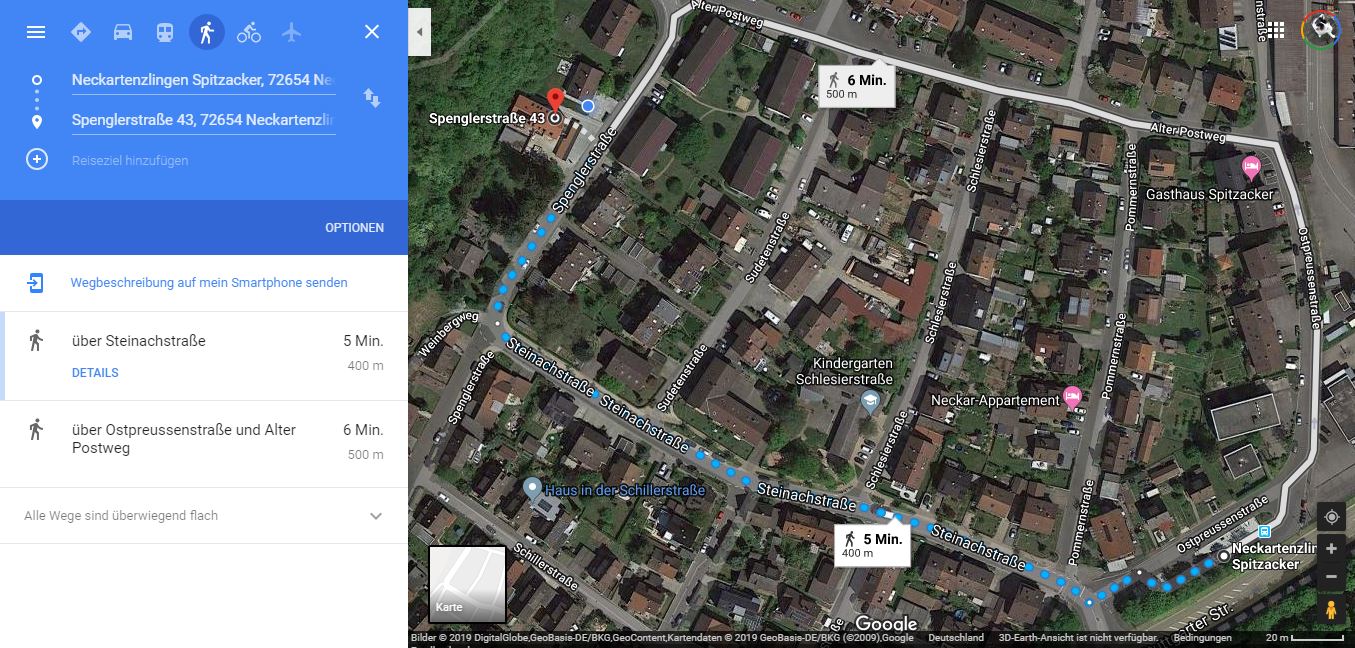1355x648 pixels.
Task: Send directions to my smartphone
Action: (x=209, y=283)
